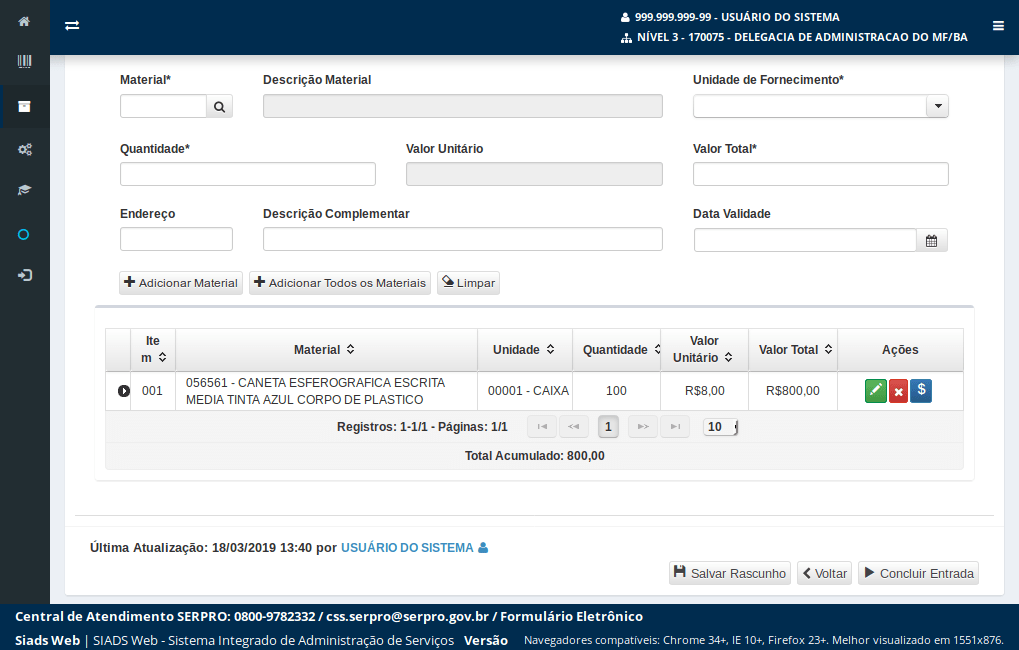Focus the Material code input

(164, 107)
